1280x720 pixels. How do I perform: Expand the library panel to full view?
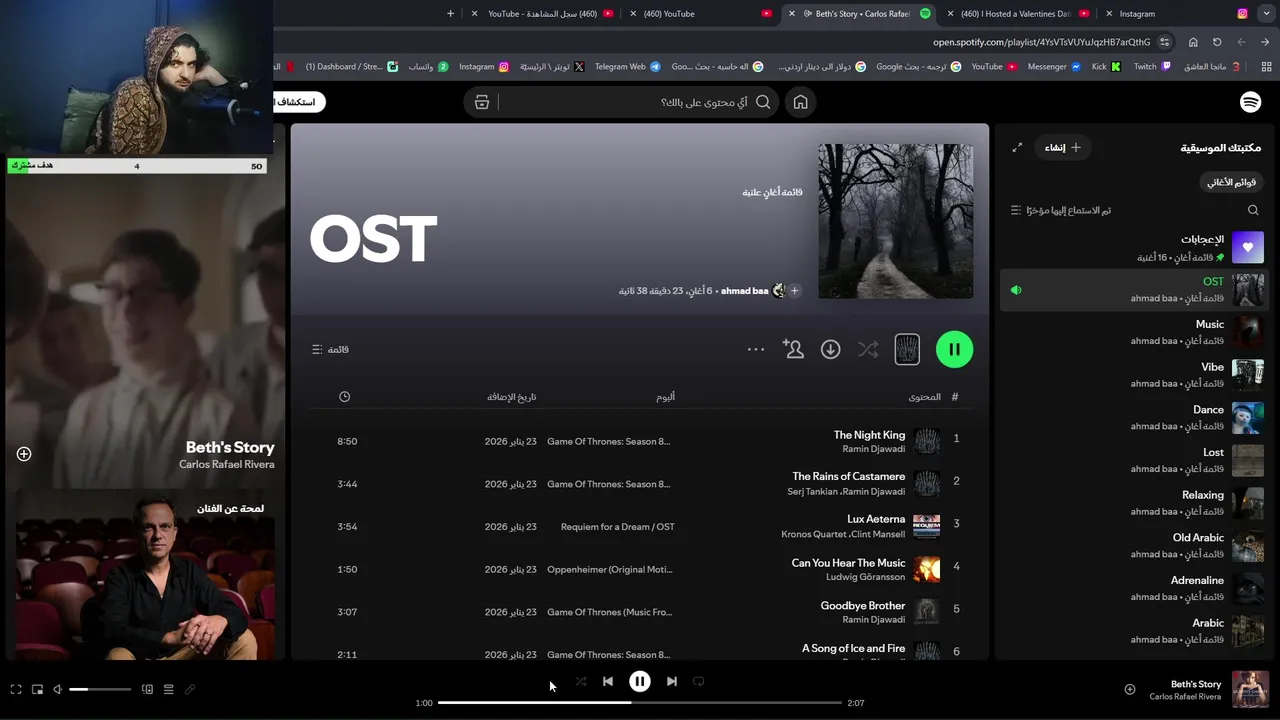click(1017, 147)
